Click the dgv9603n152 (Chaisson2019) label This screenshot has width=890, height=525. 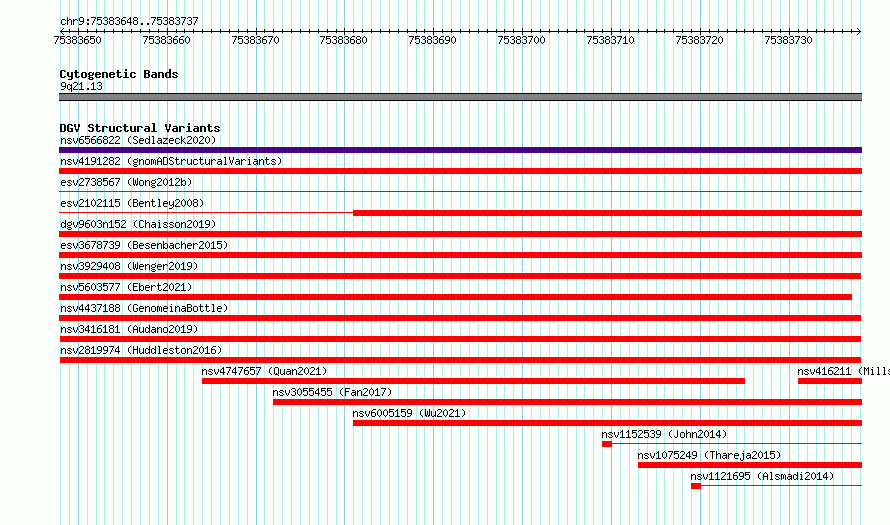[138, 224]
